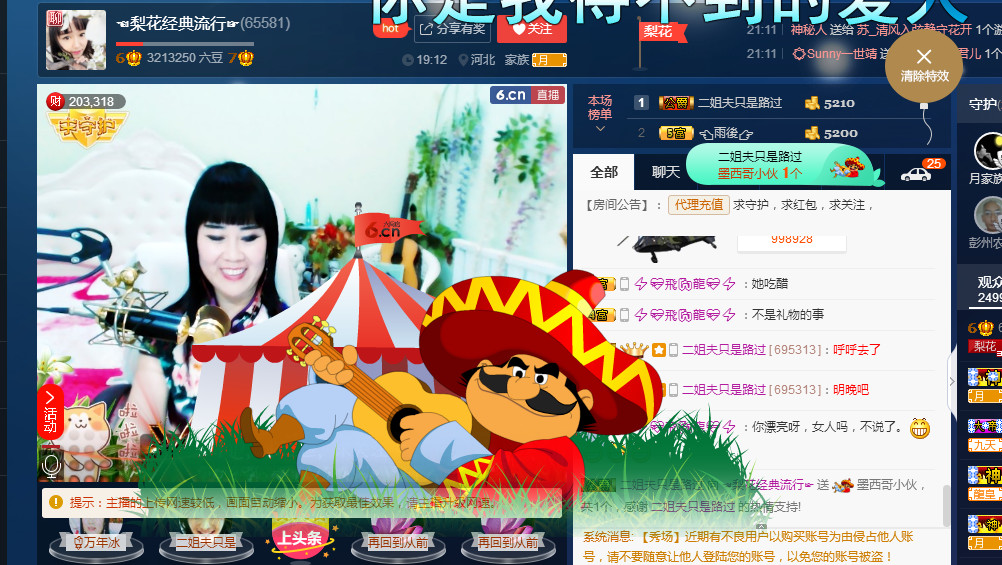Expand the 本场榜单 ranking dropdown
Image resolution: width=1002 pixels, height=565 pixels.
click(x=600, y=113)
